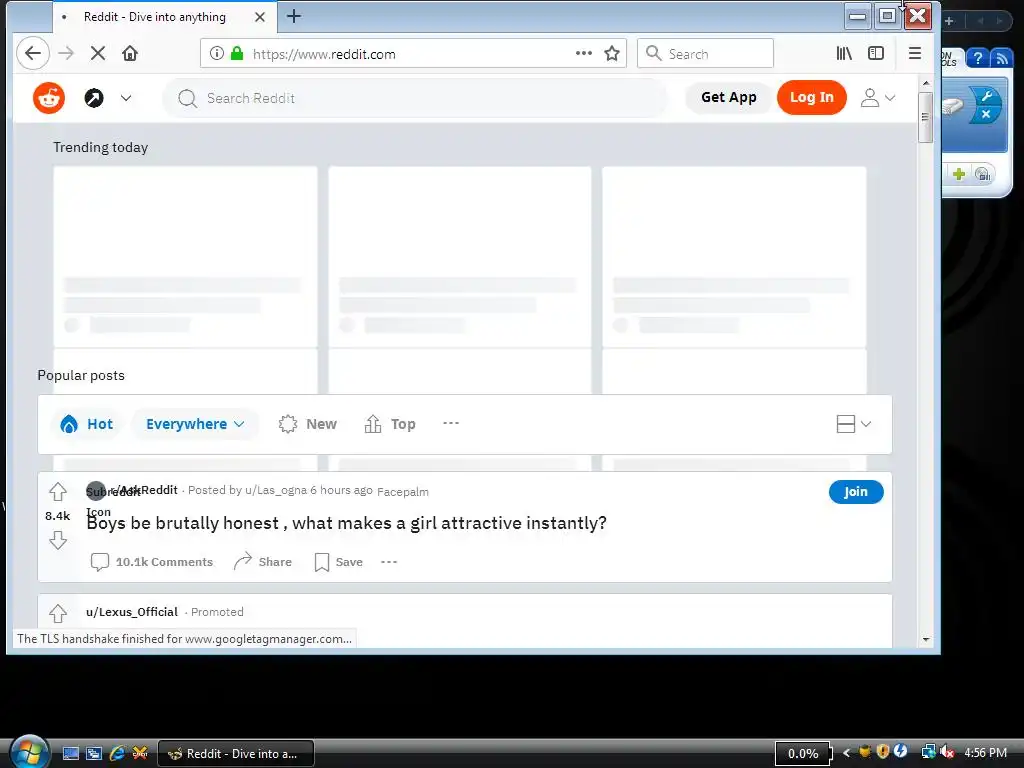Click the vertical scrollbar thumb
Viewport: 1024px width, 768px height.
click(x=925, y=117)
